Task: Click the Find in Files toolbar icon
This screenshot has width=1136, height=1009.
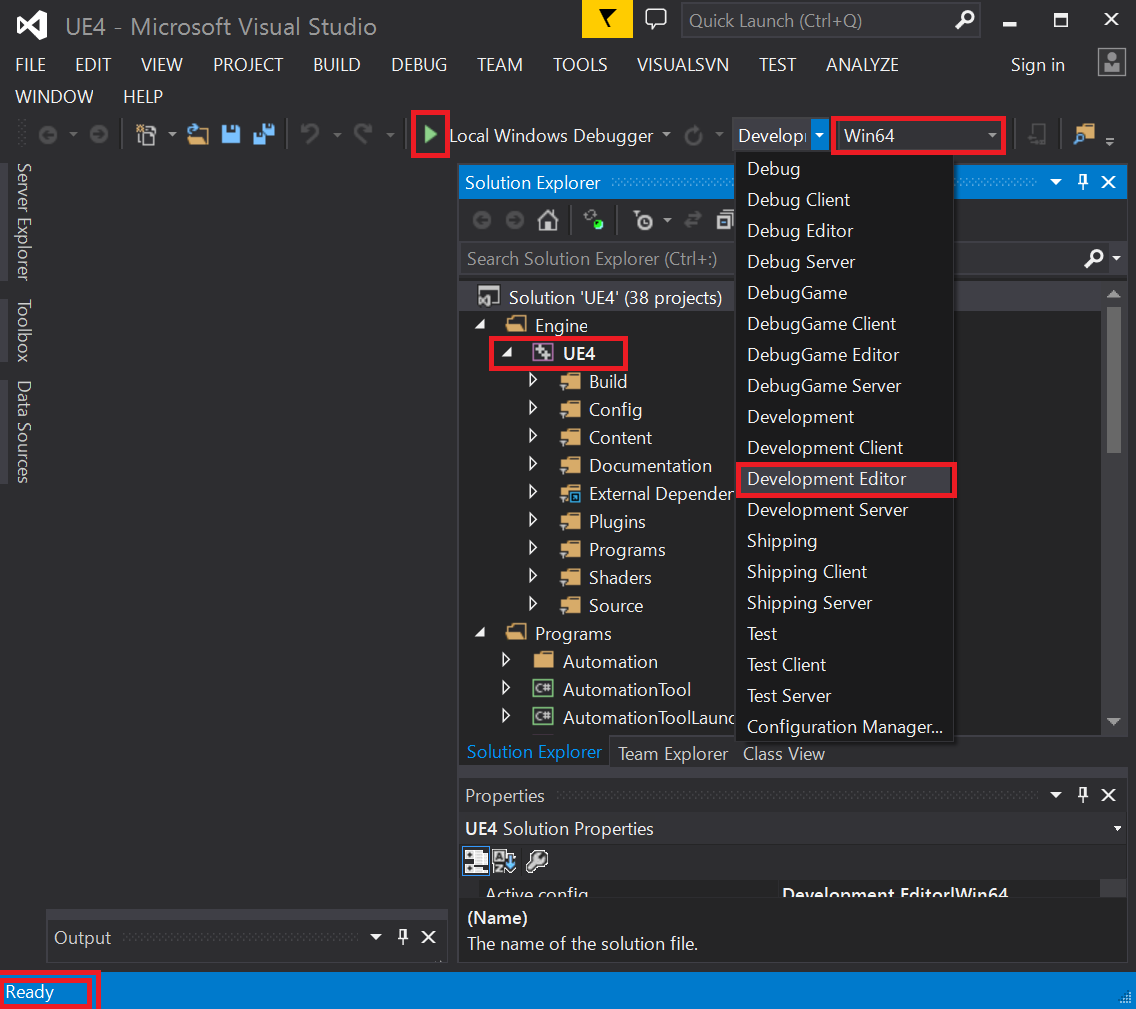Action: (1084, 135)
